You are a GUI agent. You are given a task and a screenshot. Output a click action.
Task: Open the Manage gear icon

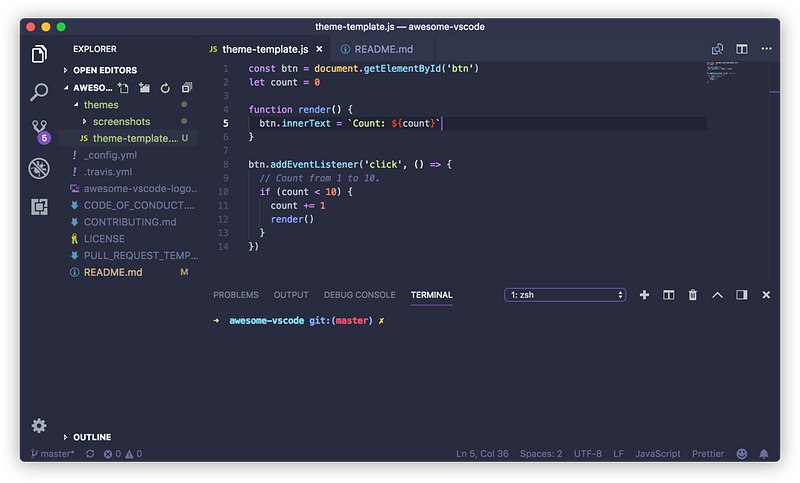[x=39, y=425]
